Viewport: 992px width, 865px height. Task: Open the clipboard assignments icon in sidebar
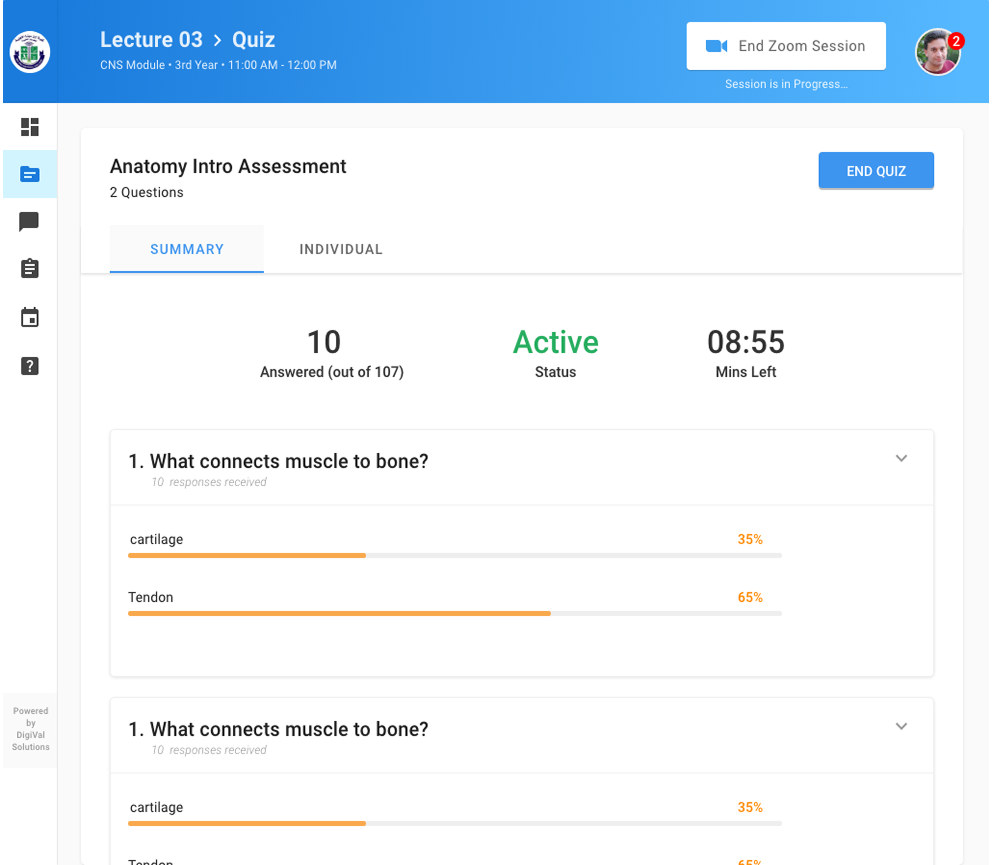tap(30, 268)
